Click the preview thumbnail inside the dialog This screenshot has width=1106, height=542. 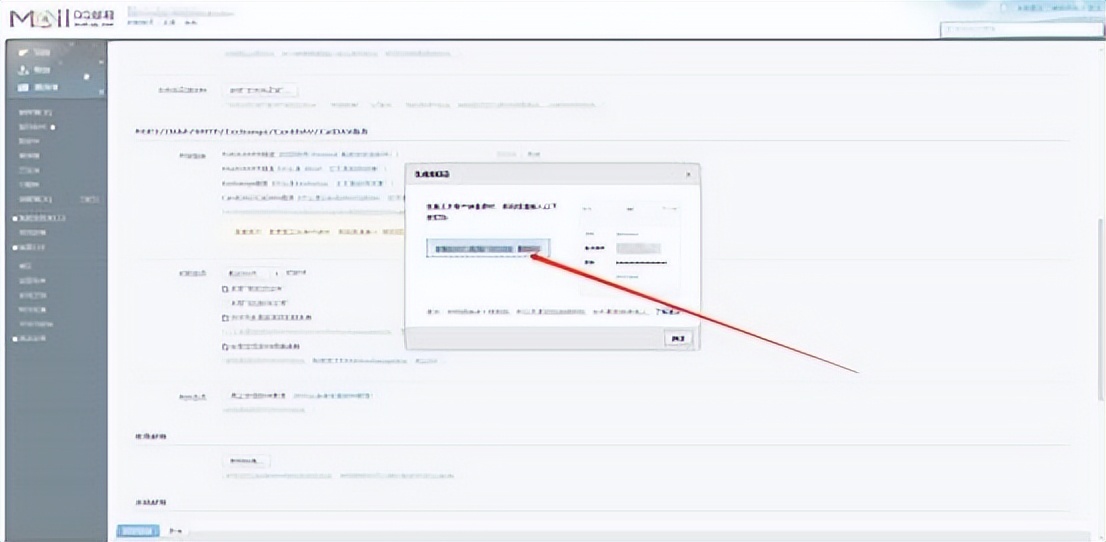tap(628, 243)
